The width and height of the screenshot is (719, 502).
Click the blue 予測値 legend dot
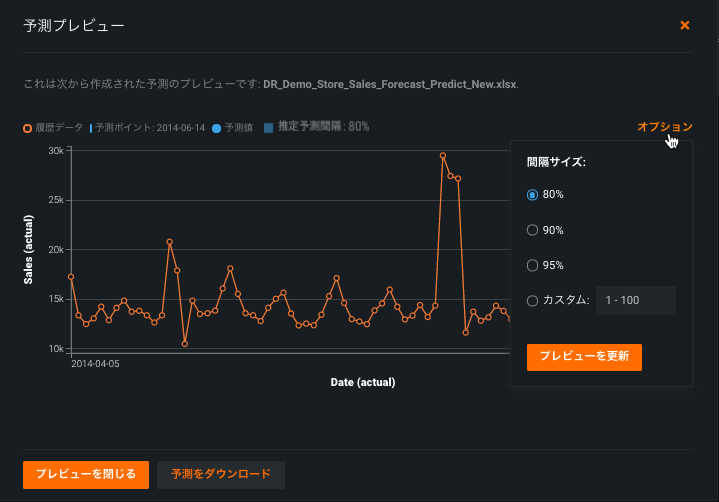pyautogui.click(x=217, y=128)
